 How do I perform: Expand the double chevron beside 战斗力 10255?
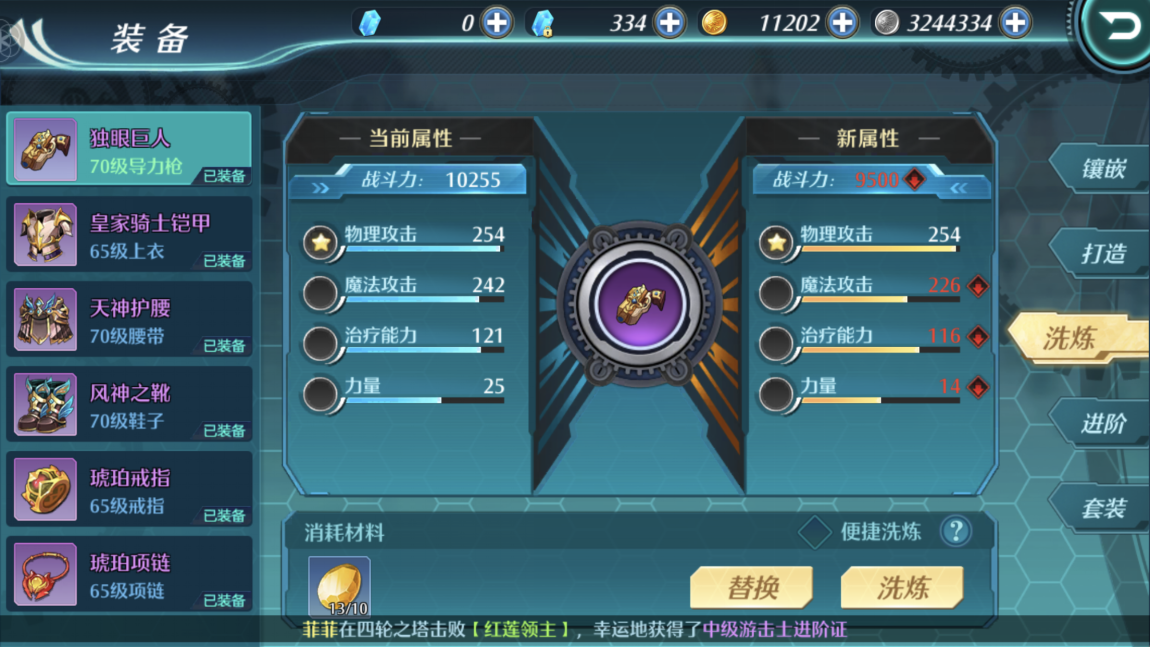point(321,188)
